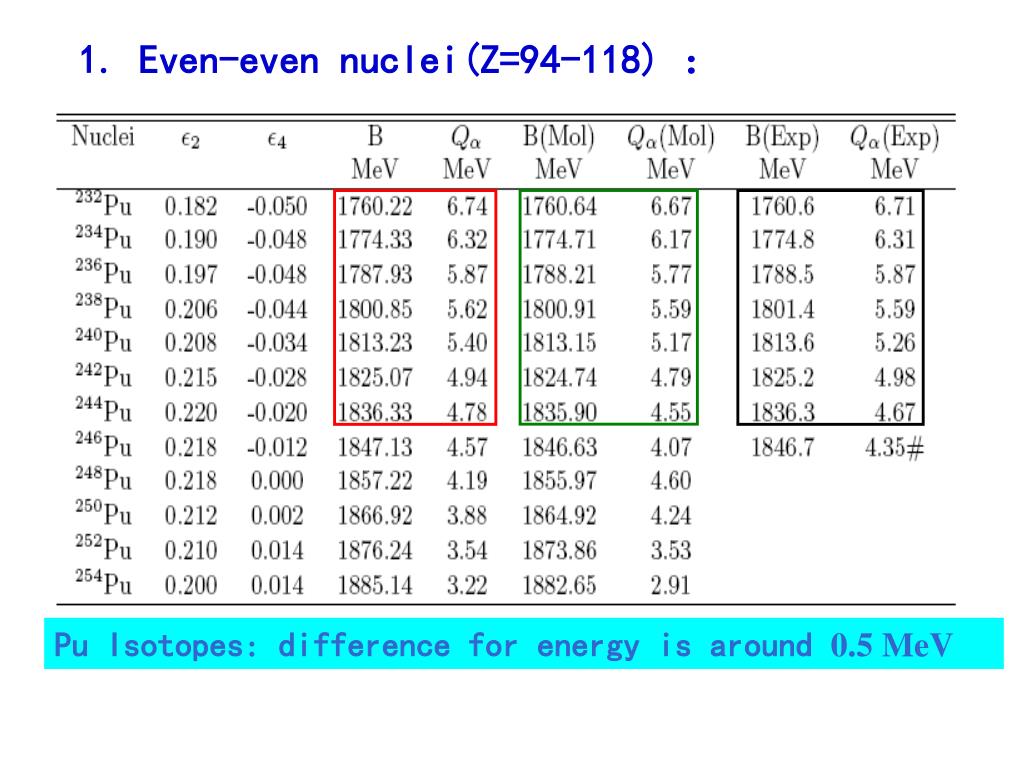Click the Qα(Exp) value 6.71

(x=895, y=206)
